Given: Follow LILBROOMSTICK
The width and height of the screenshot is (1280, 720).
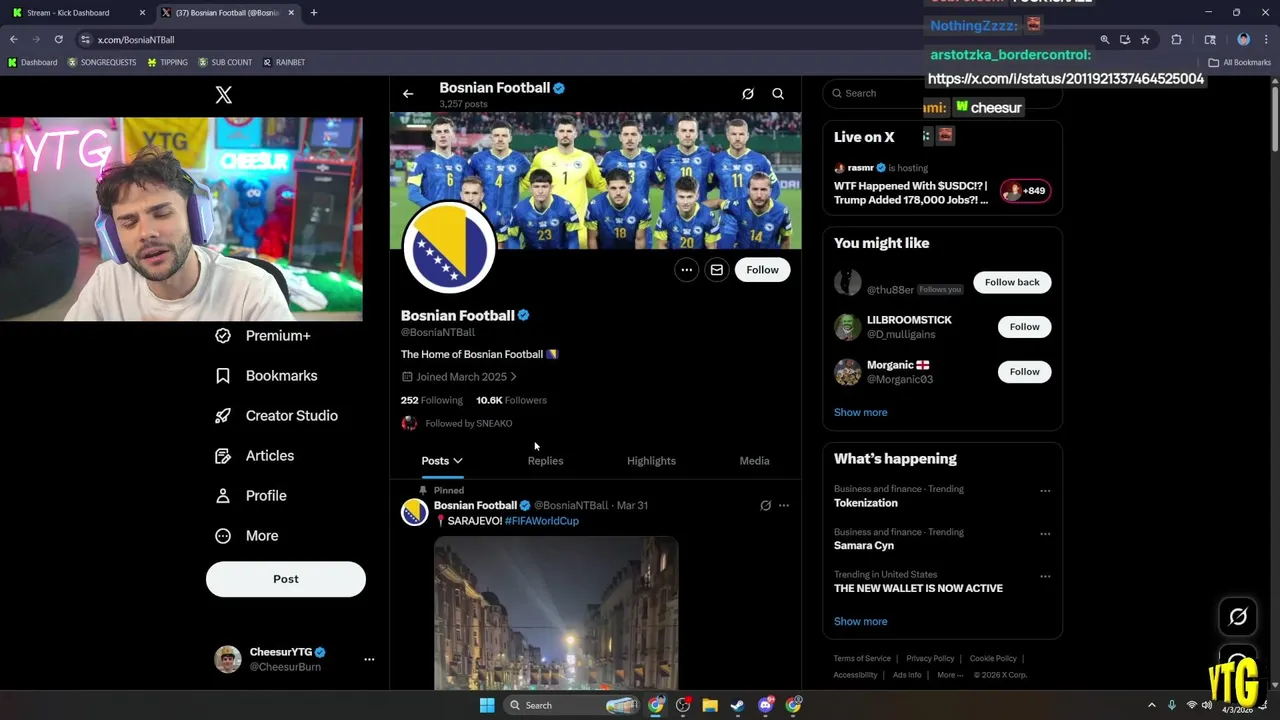Looking at the screenshot, I should (1024, 327).
